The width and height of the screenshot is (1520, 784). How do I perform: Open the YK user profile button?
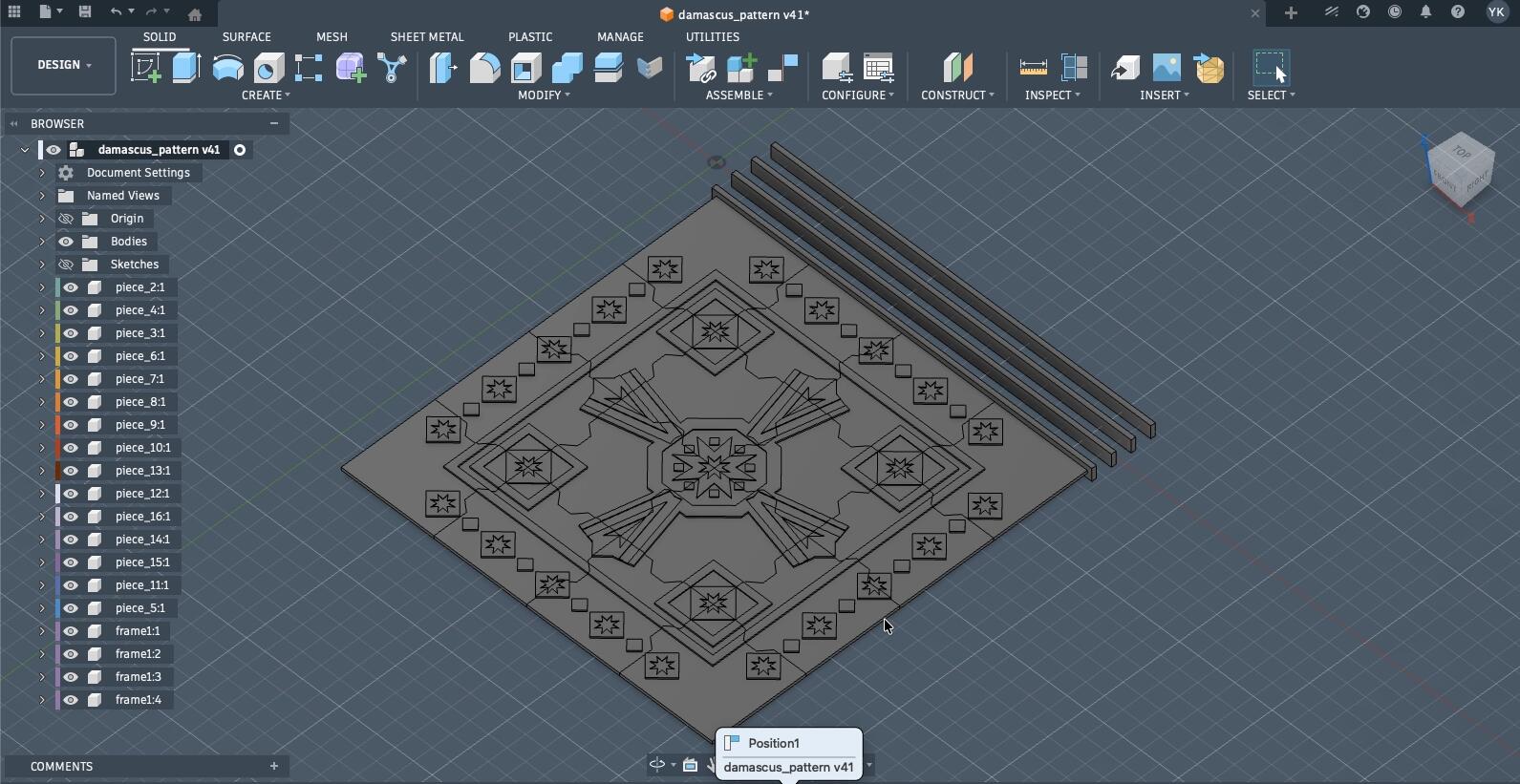coord(1496,12)
